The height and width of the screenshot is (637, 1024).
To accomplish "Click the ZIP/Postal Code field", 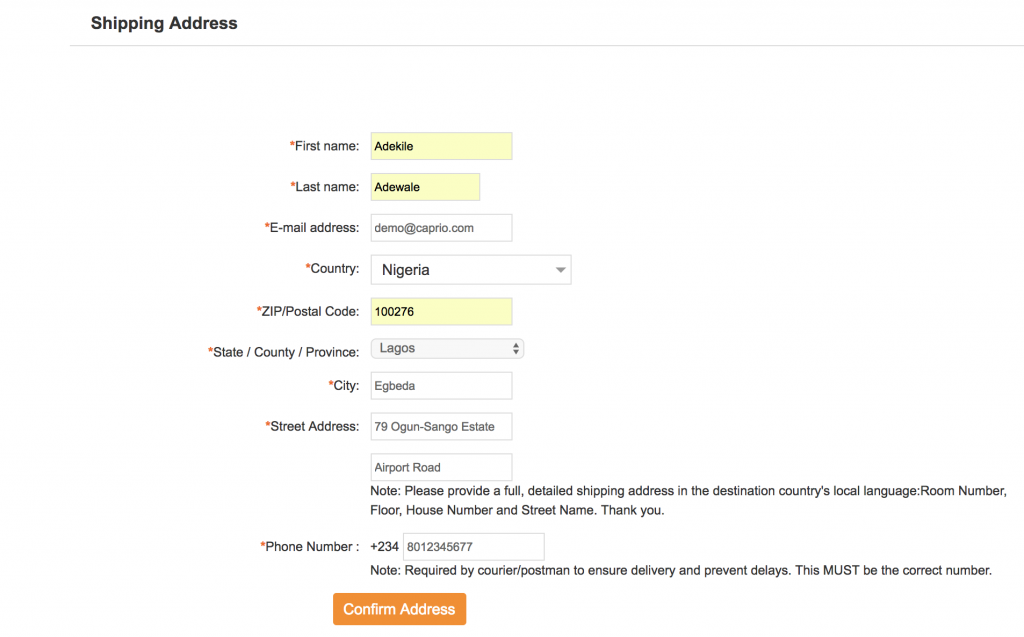I will [441, 312].
